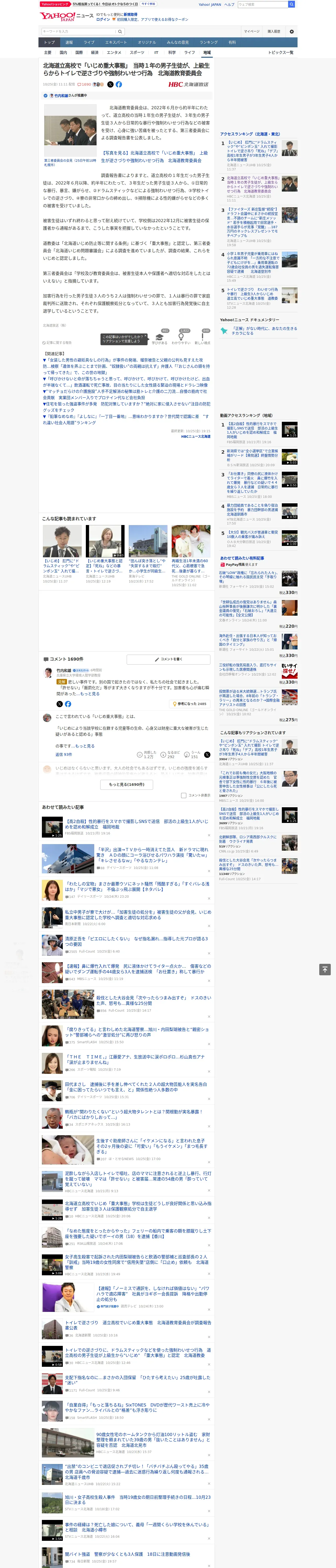Image resolution: width=336 pixels, height=1568 pixels.
Task: Click the web search magnifier button at top
Action: pos(292,4)
